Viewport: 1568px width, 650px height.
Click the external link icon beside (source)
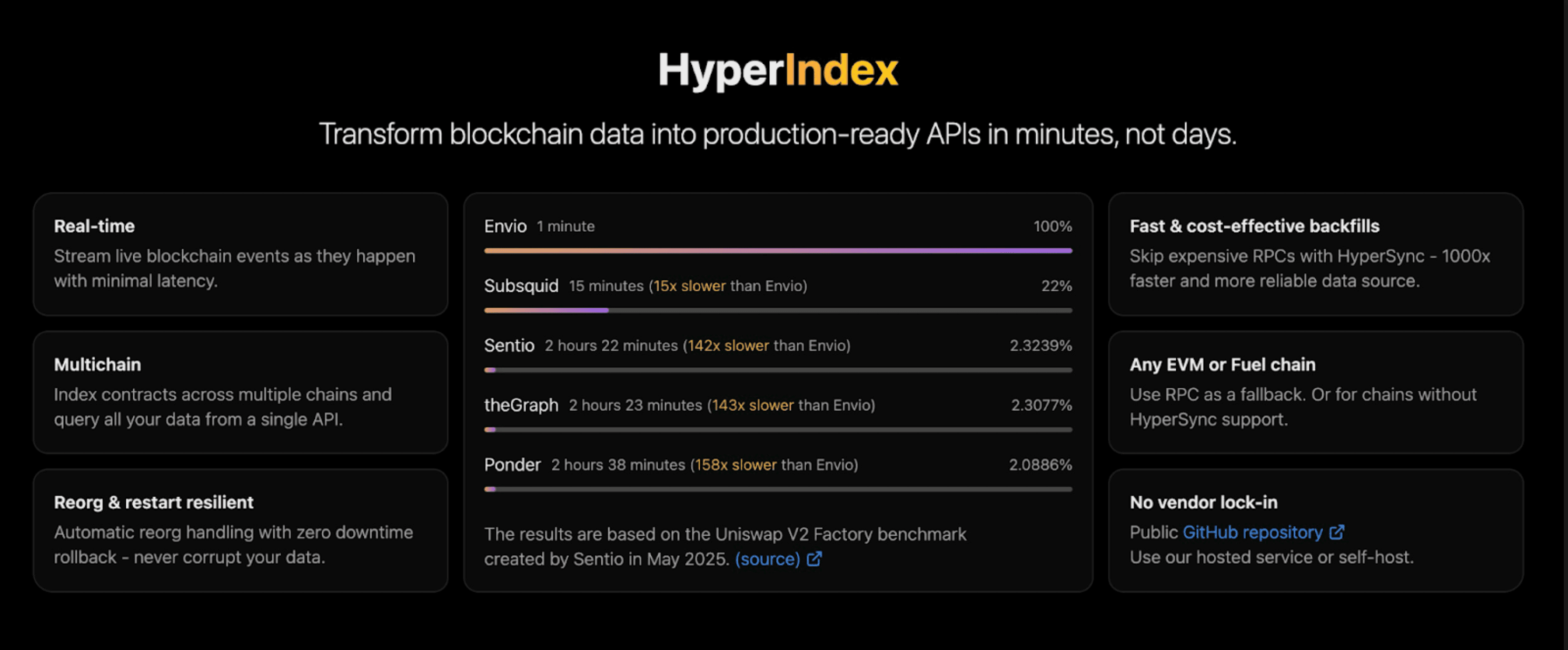coord(815,559)
